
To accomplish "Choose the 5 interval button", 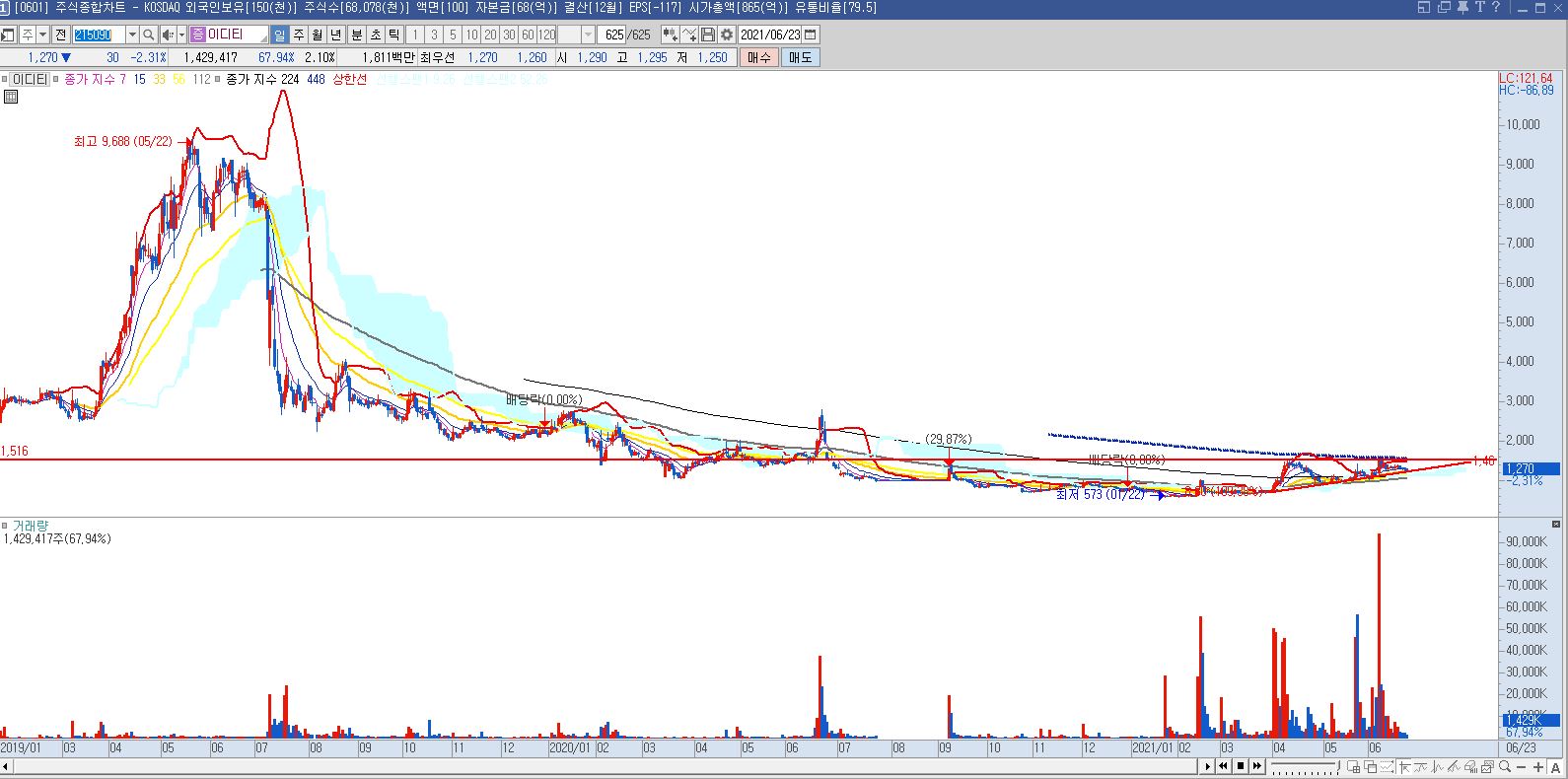I will pos(454,35).
